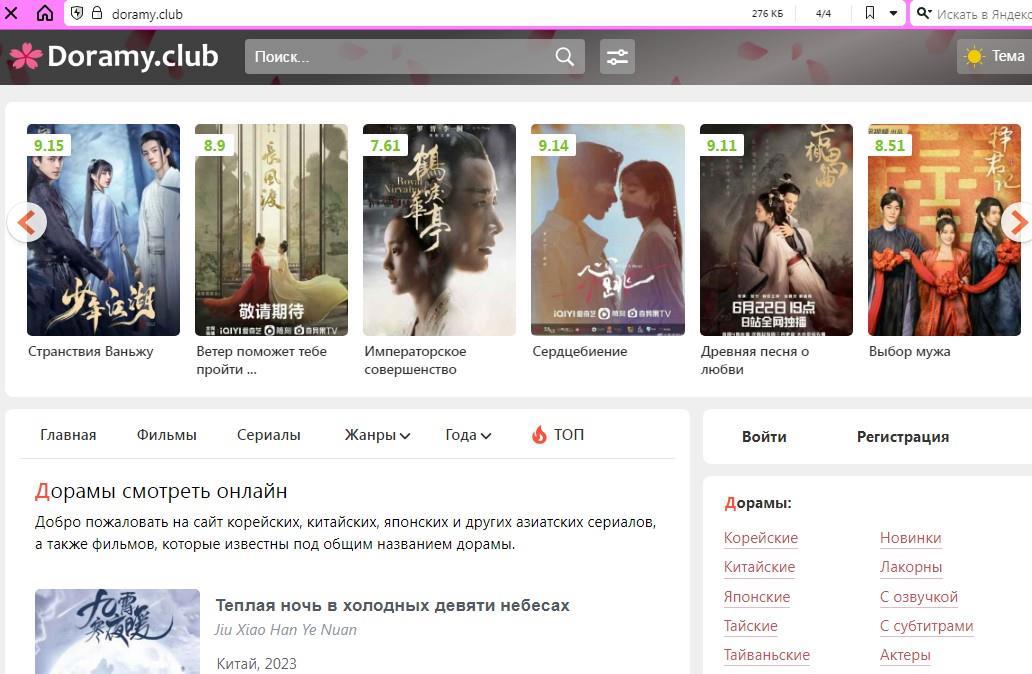
Task: Expand the Года dropdown menu
Action: point(468,435)
